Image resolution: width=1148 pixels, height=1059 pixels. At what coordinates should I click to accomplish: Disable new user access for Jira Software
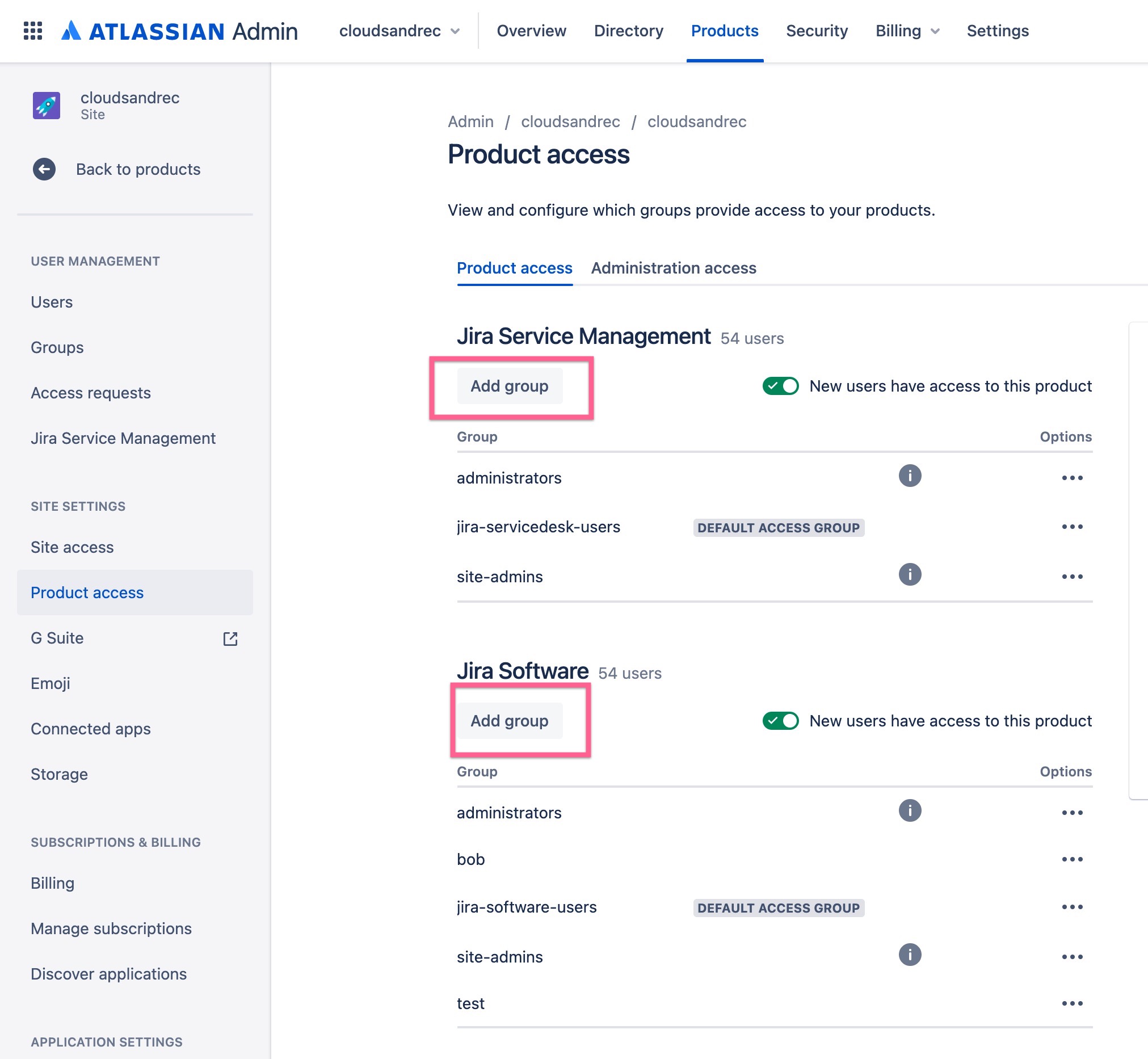pos(781,721)
